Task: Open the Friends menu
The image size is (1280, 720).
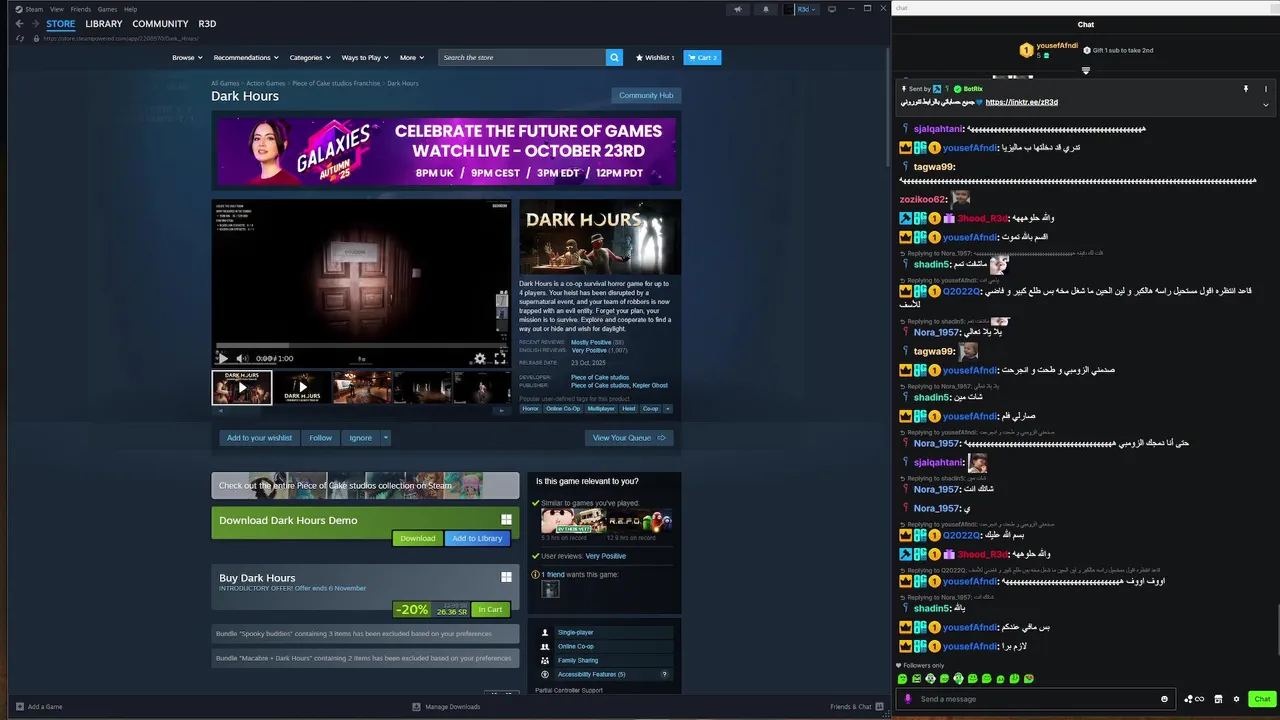Action: [80, 9]
